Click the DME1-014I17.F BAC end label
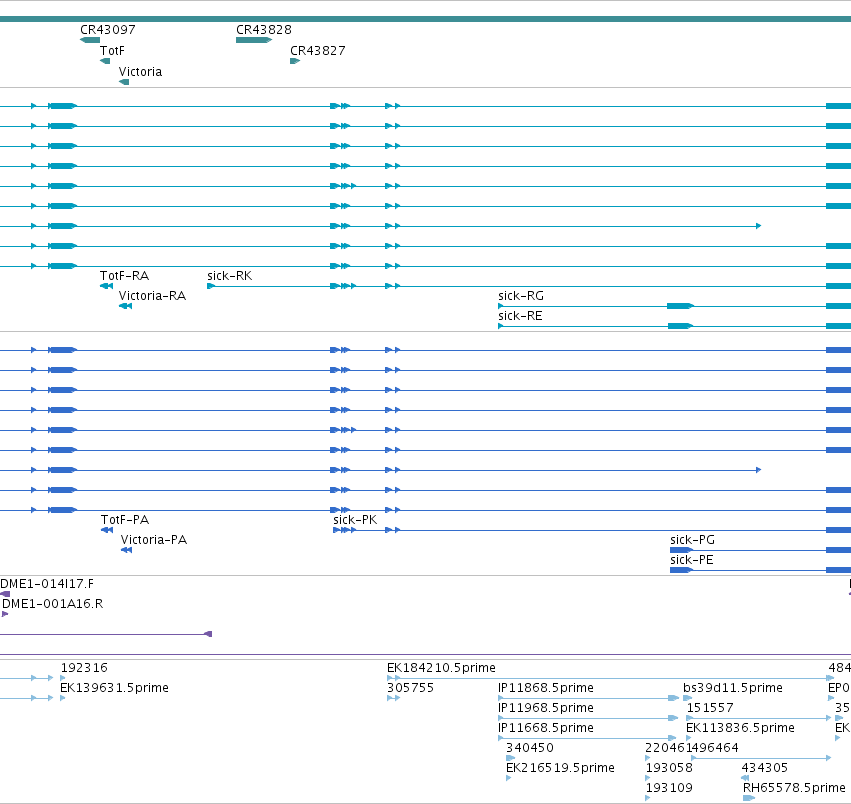851x804 pixels. tap(47, 584)
